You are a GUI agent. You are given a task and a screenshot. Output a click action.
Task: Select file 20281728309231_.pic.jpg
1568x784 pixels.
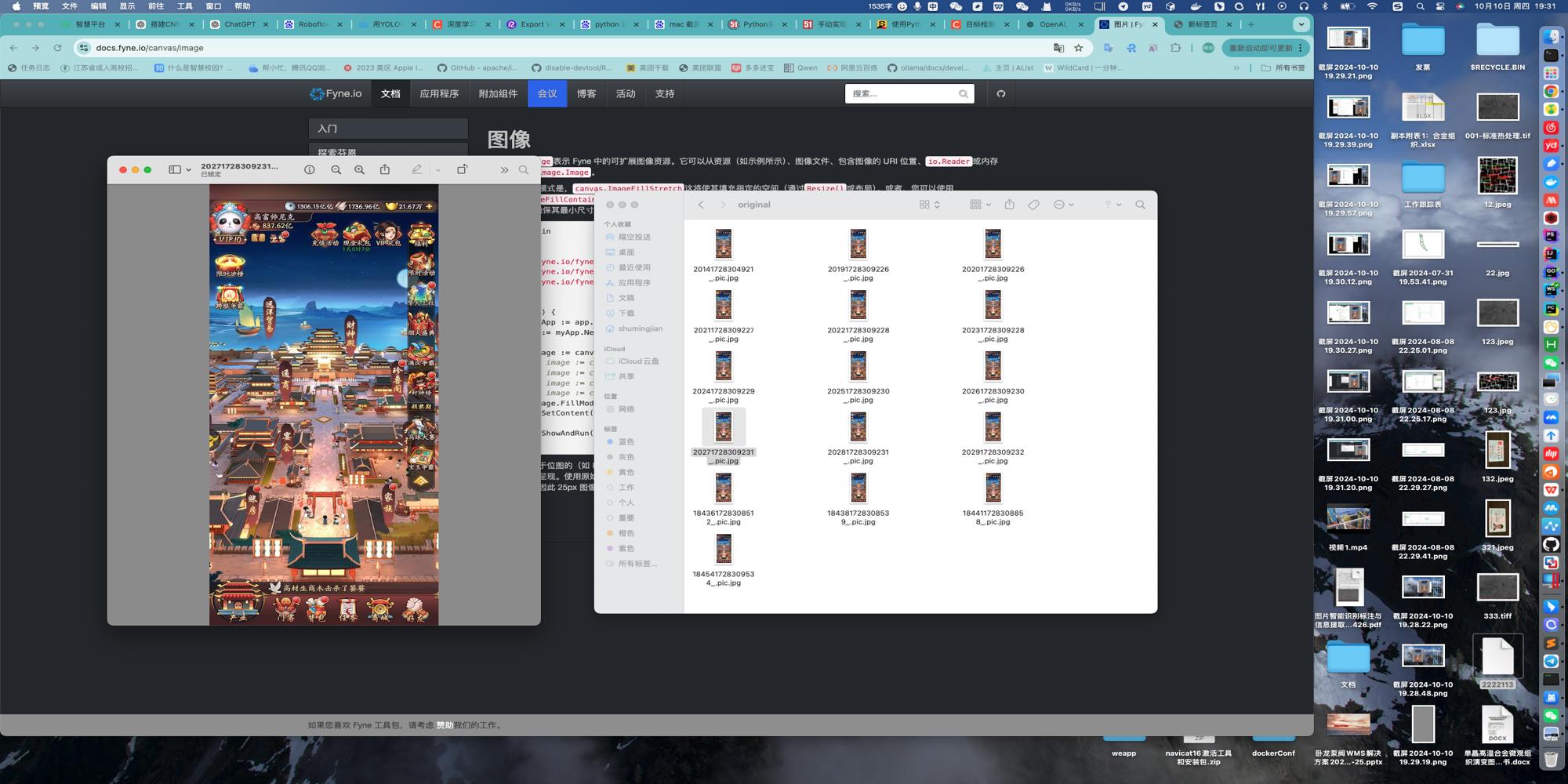click(x=858, y=438)
